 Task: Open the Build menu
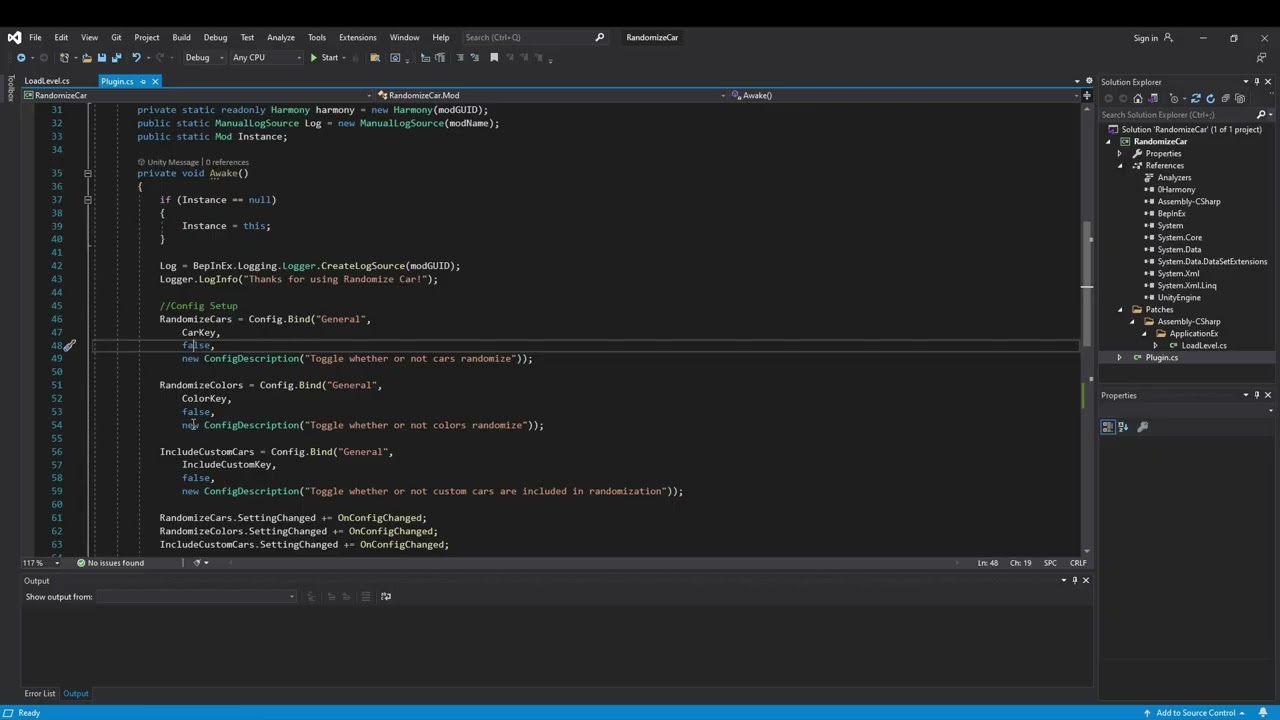point(181,37)
